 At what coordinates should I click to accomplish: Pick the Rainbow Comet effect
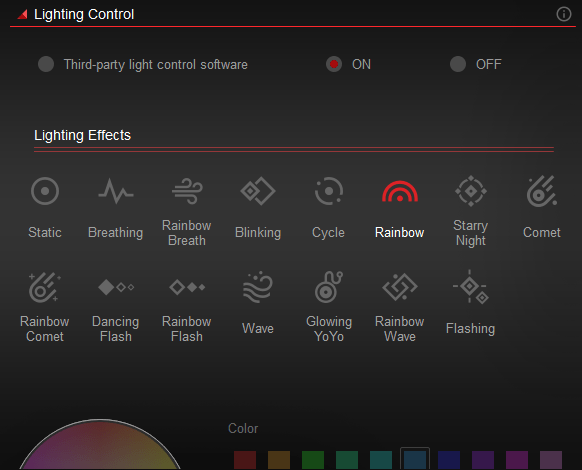[x=45, y=287]
